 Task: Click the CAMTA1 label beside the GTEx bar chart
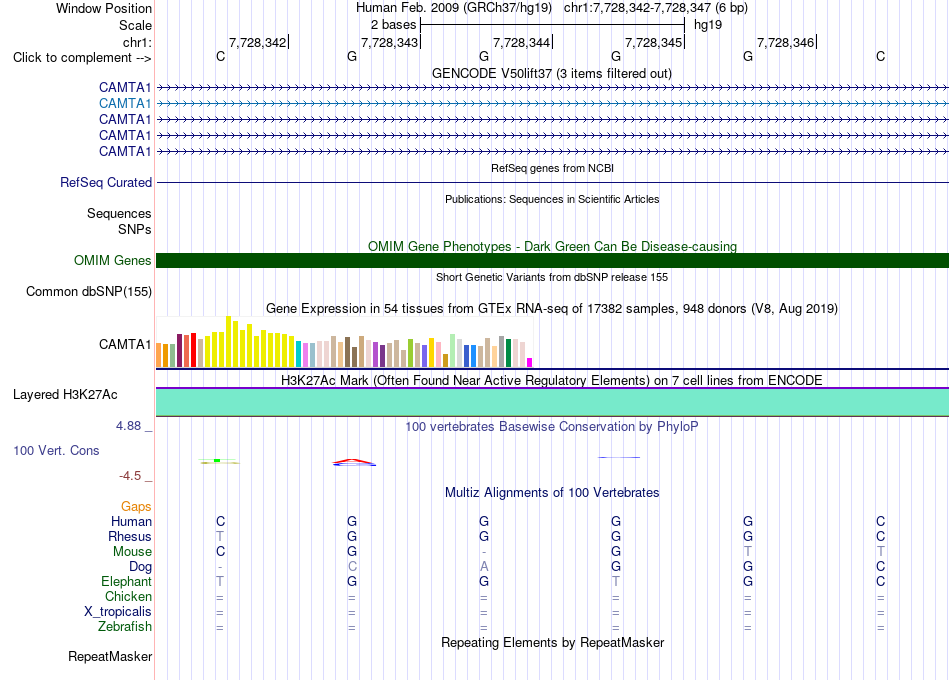(125, 344)
